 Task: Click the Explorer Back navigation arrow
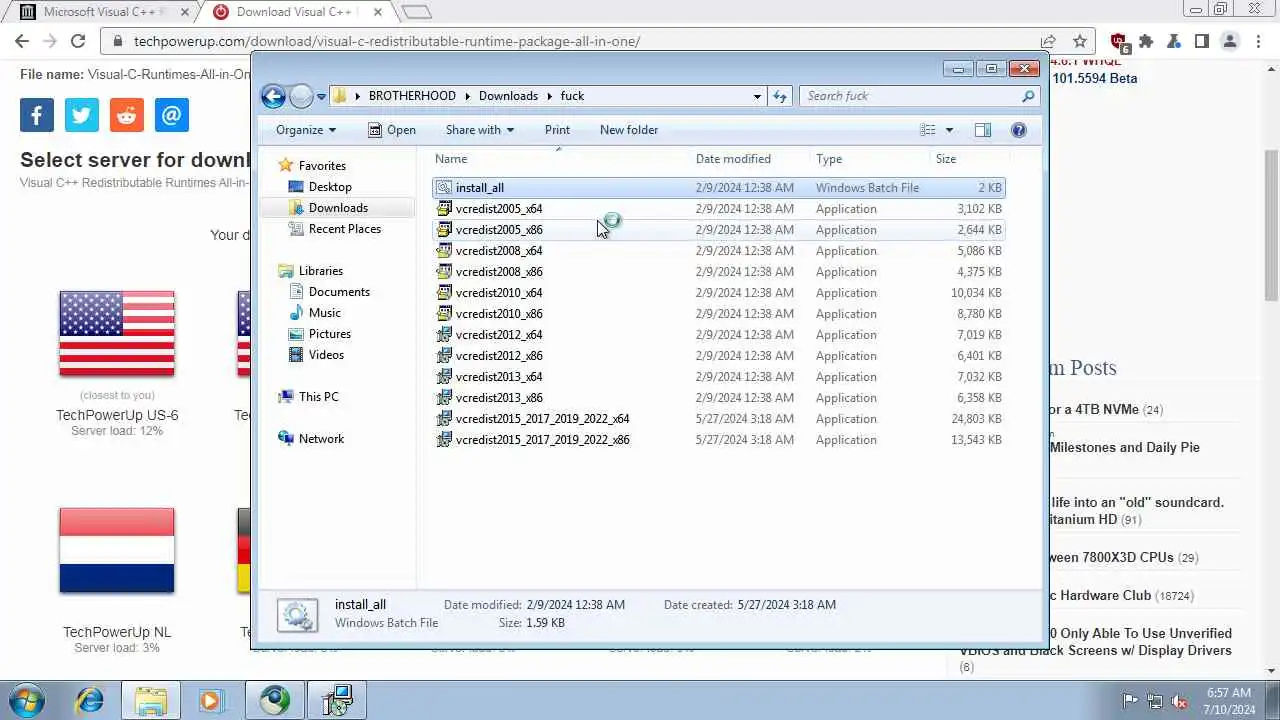coord(273,96)
